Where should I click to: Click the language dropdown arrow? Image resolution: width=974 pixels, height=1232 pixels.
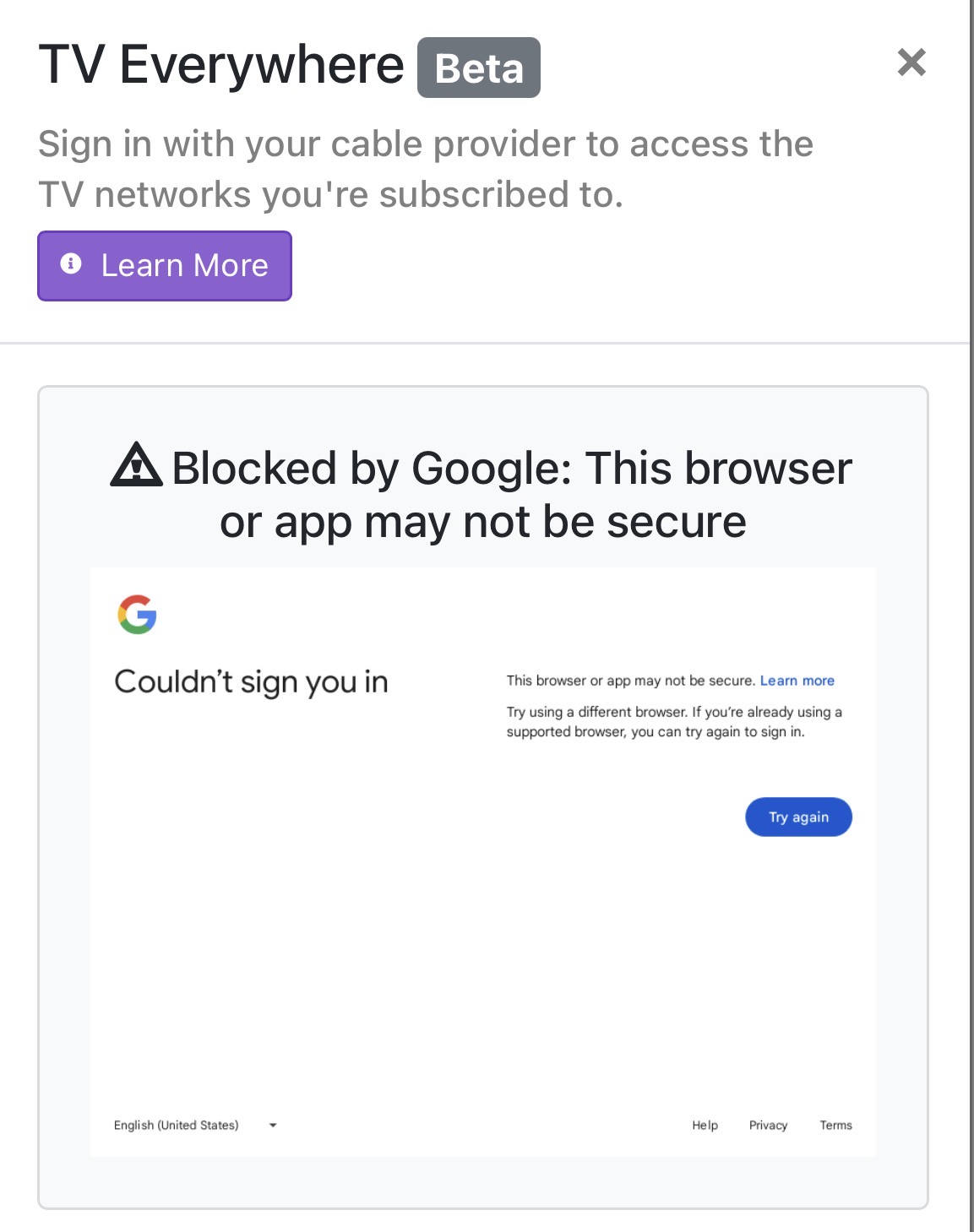(x=273, y=1125)
